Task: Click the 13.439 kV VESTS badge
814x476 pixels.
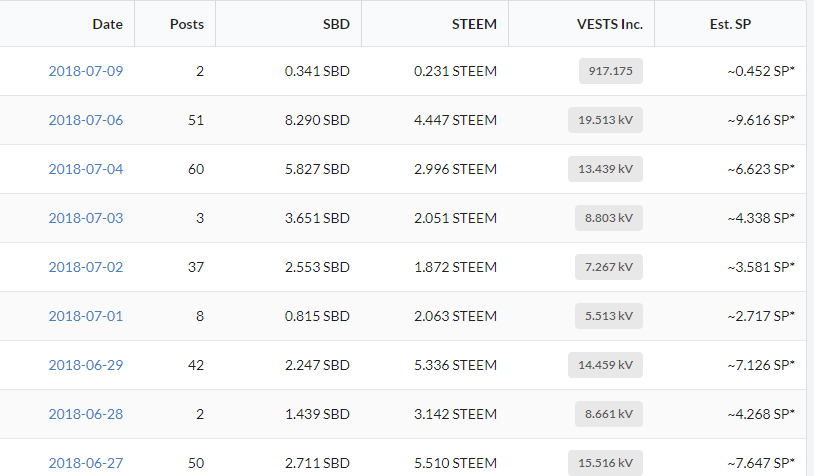Action: pos(605,169)
